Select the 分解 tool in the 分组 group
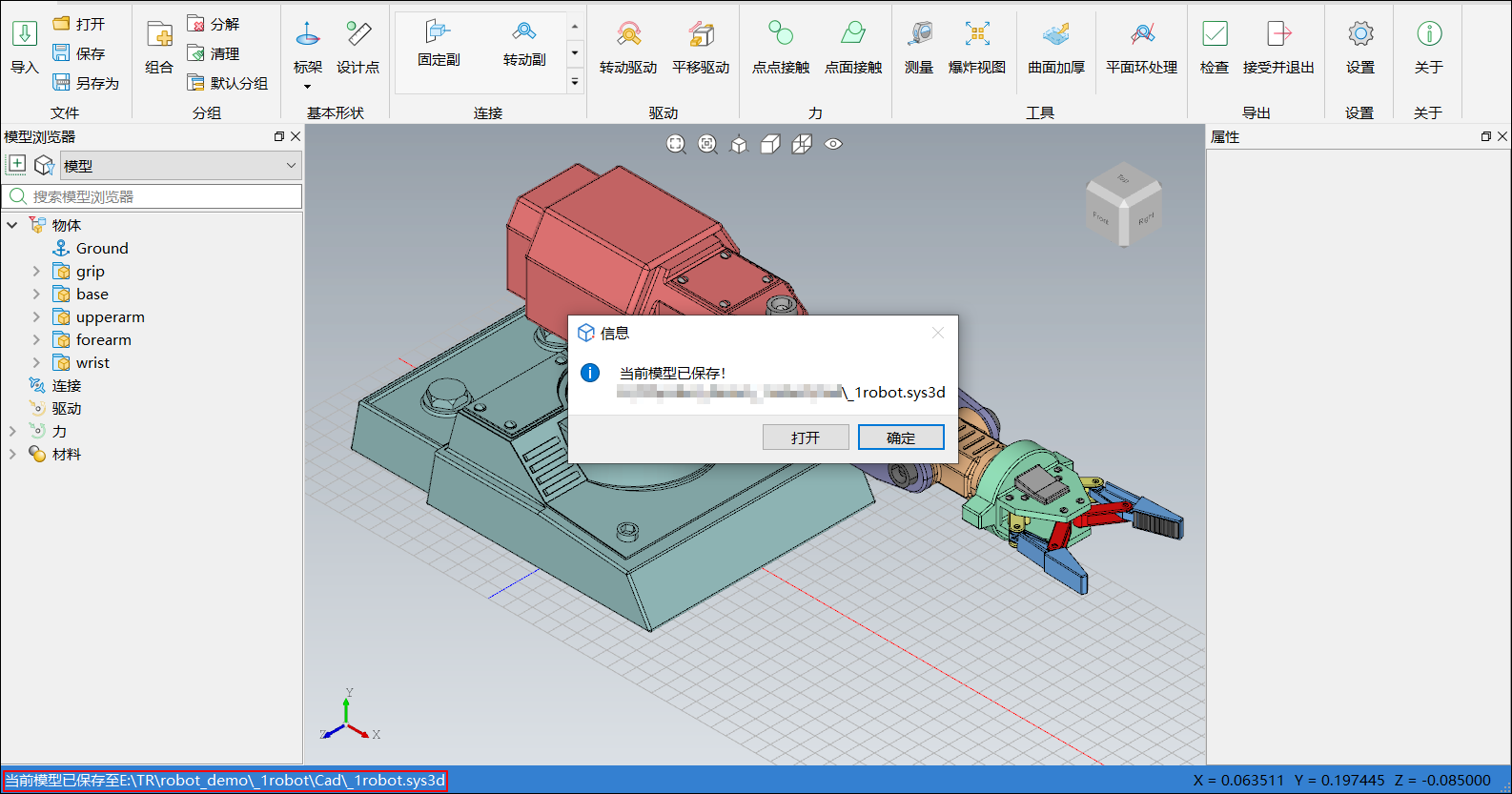Screen dimensions: 1512x794 (214, 24)
